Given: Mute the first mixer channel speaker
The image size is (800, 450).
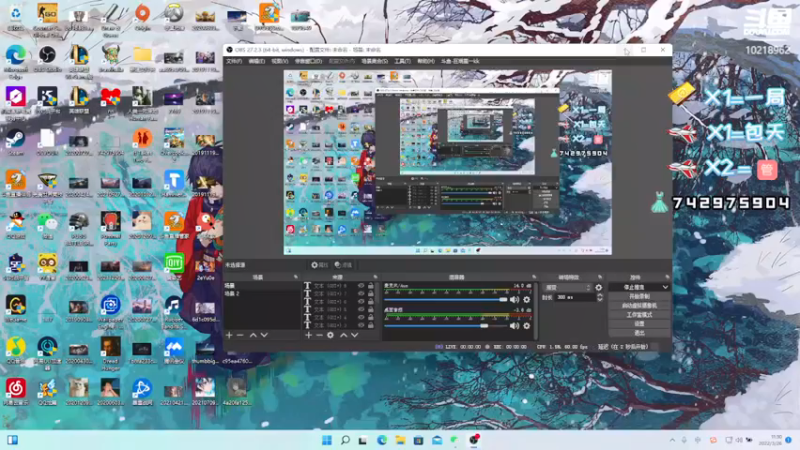Looking at the screenshot, I should point(514,299).
